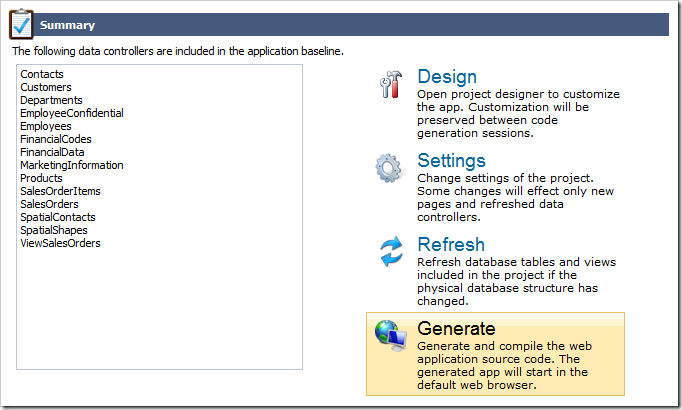Screen dimensions: 682x410
Task: Click the Settings description paragraph
Action: 515,197
